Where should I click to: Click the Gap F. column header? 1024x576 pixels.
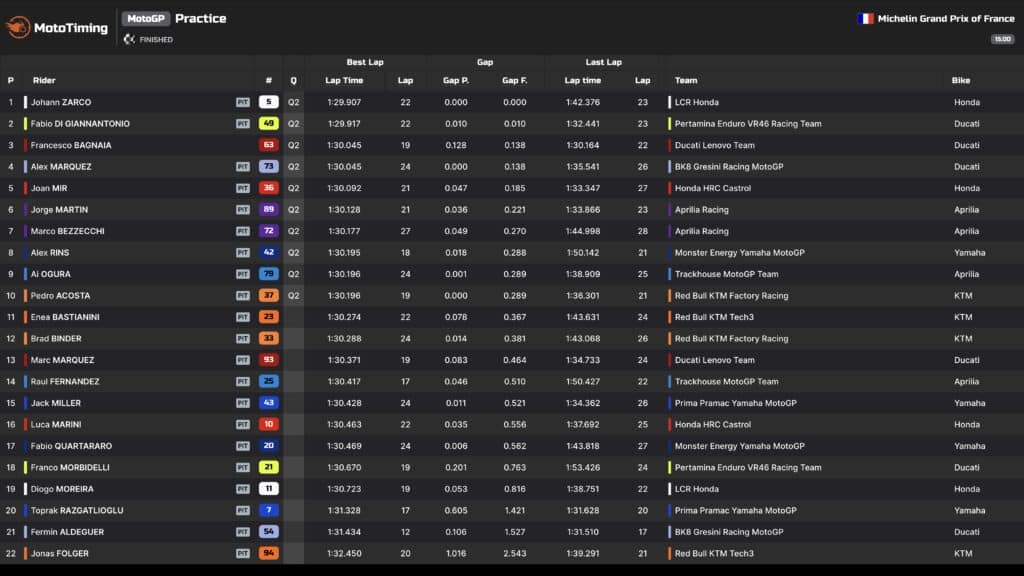[515, 80]
